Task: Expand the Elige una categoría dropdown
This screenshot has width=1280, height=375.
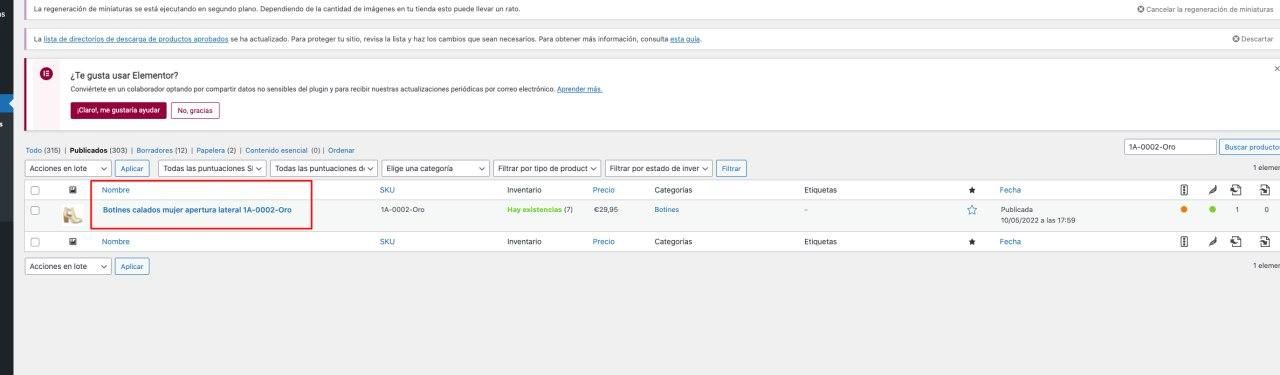Action: (x=436, y=169)
